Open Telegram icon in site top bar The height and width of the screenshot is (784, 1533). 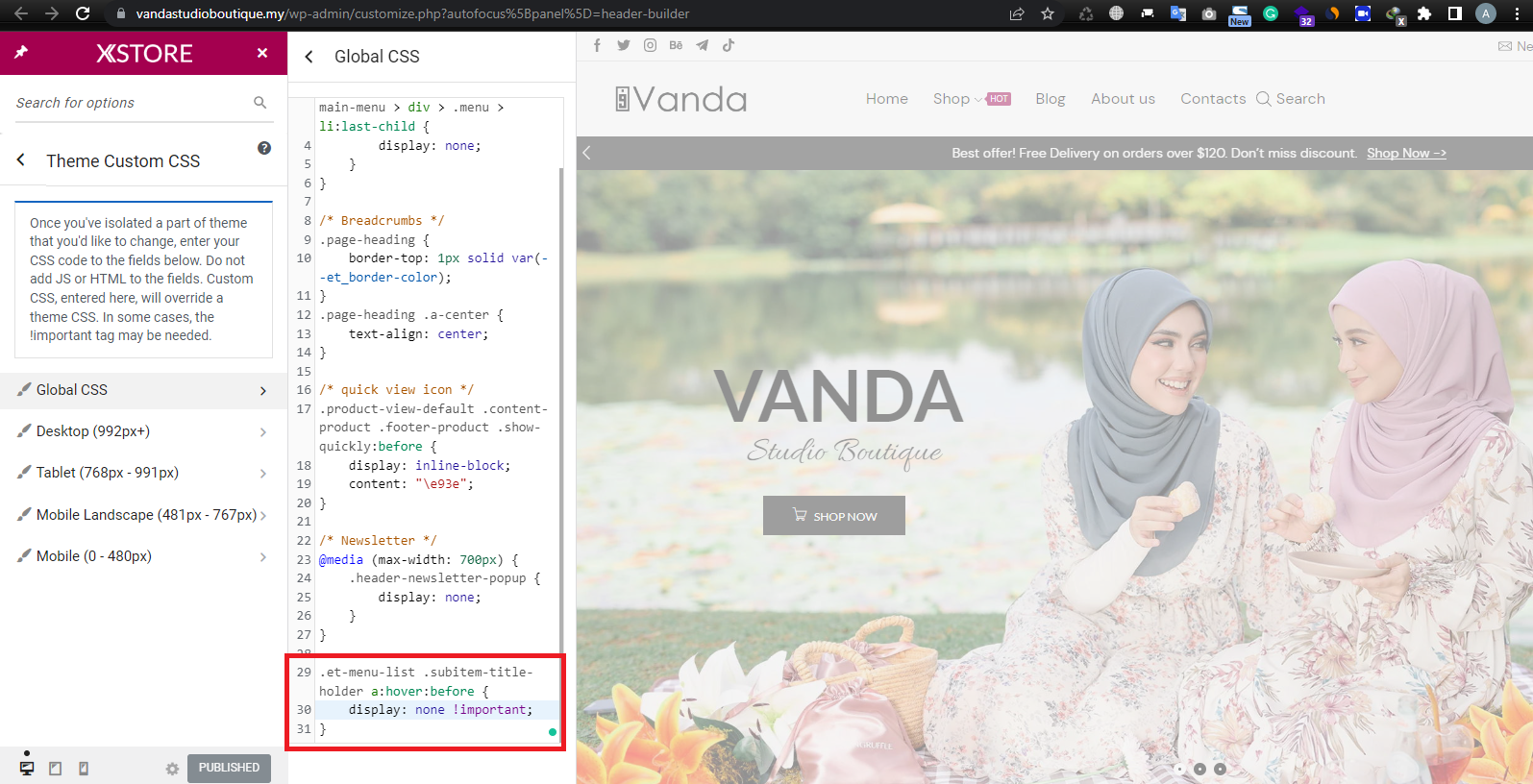[703, 45]
